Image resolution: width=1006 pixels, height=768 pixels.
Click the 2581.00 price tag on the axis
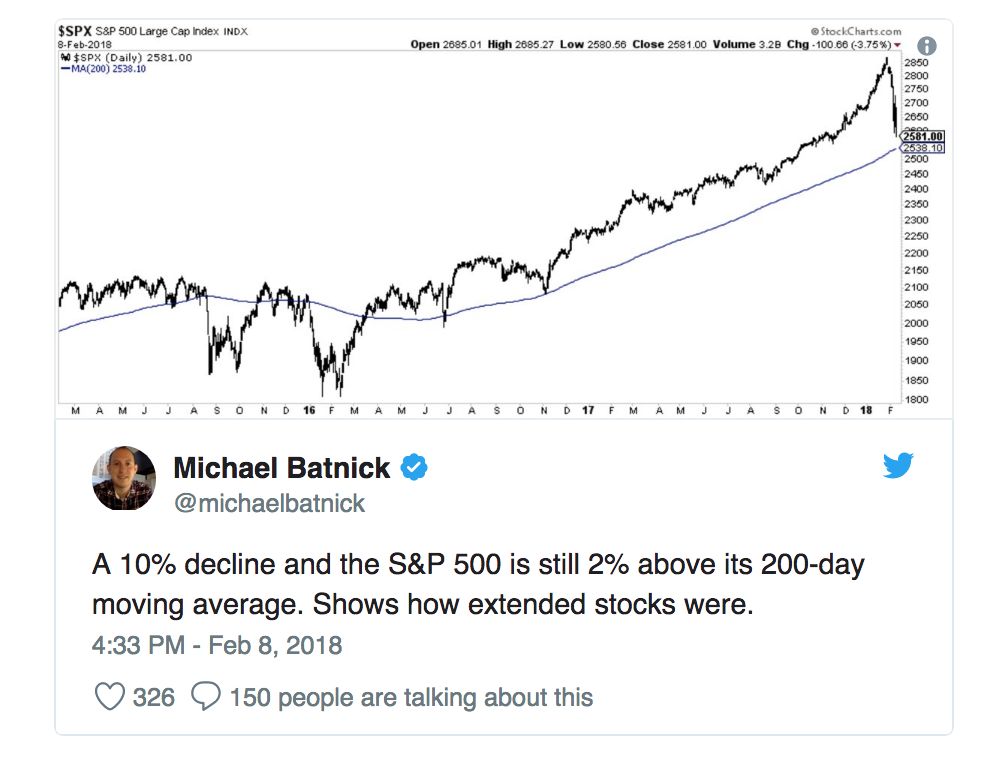pos(922,136)
